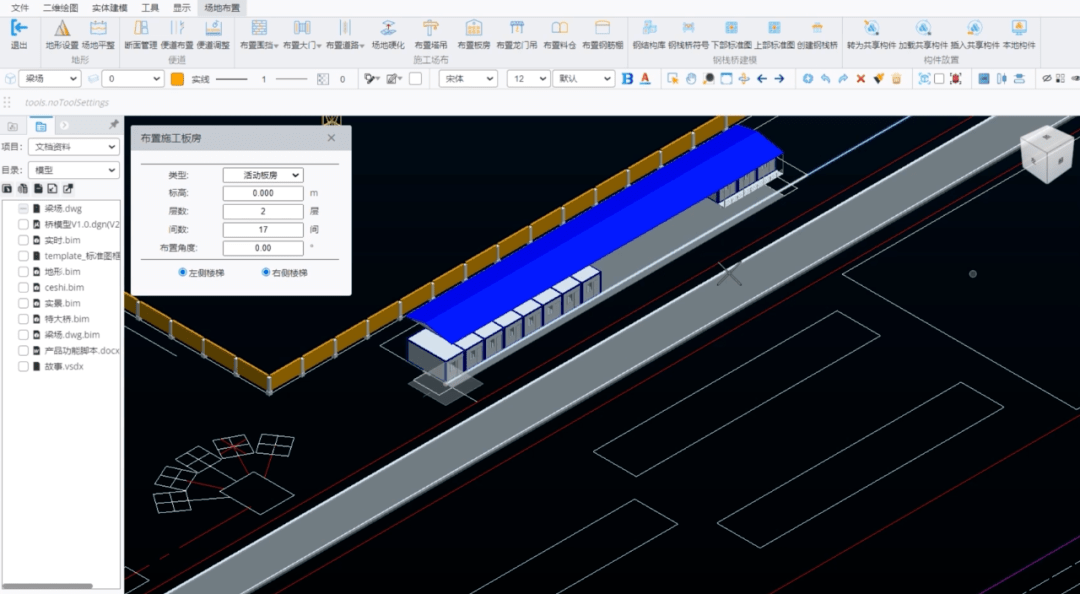Open the 类型 活动板房 dropdown
The height and width of the screenshot is (594, 1080).
(x=263, y=175)
